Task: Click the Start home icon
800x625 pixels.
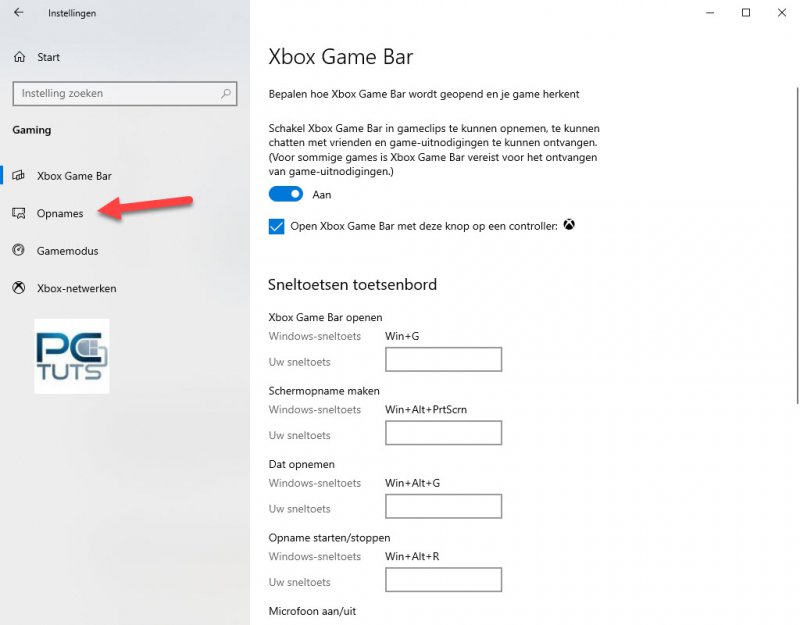Action: point(19,57)
